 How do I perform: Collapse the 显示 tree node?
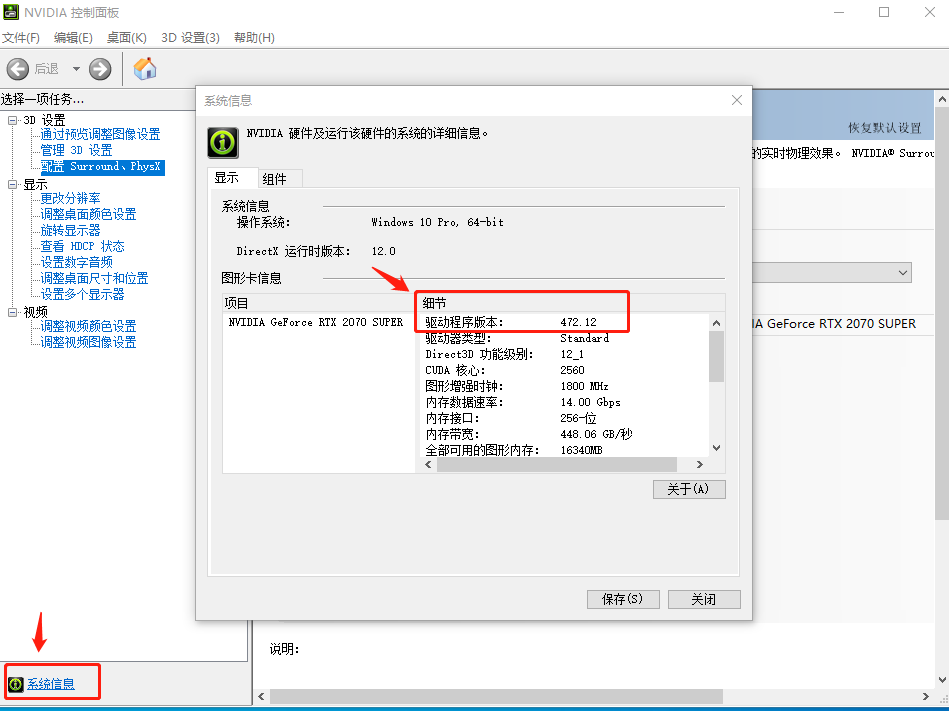coord(12,185)
